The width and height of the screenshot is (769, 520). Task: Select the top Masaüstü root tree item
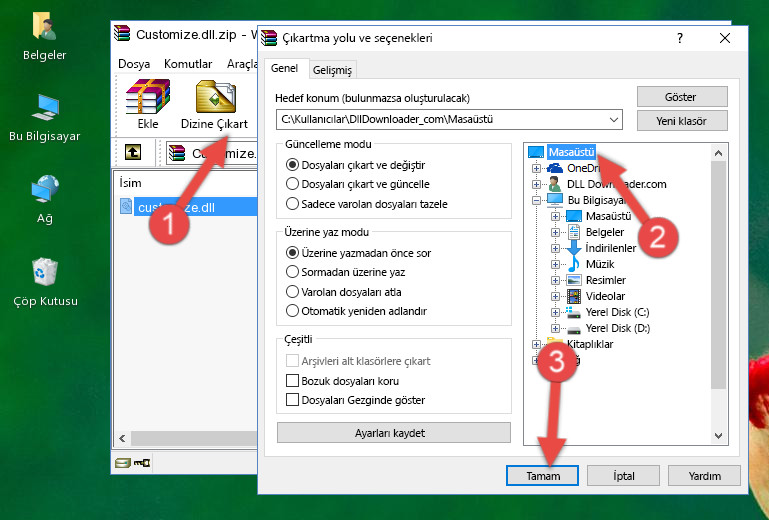pos(571,152)
